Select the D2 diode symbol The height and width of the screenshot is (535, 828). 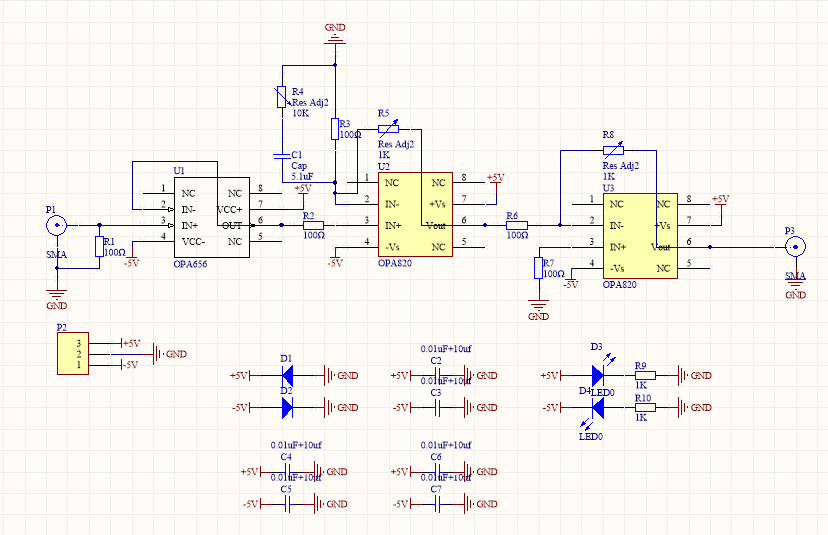click(x=287, y=407)
